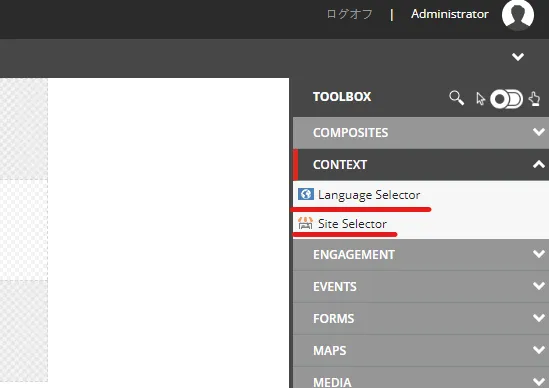549x388 pixels.
Task: Click the Language Selector globe icon
Action: tap(306, 194)
